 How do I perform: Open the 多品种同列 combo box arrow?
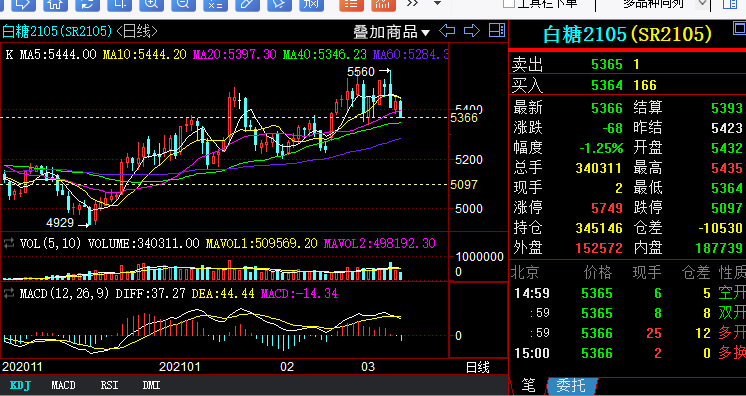coord(702,4)
